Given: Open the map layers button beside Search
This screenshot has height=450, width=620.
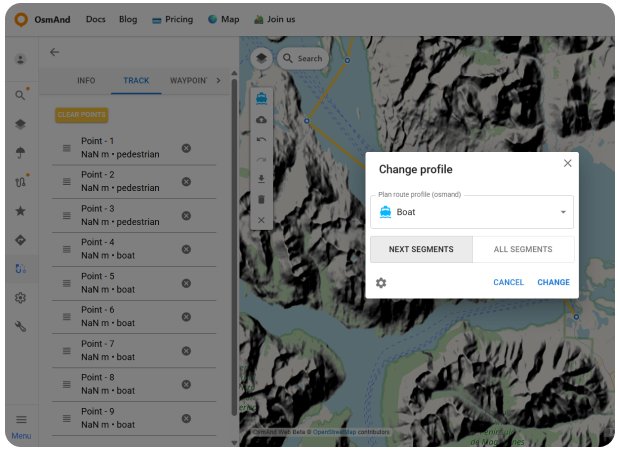Looking at the screenshot, I should click(260, 58).
